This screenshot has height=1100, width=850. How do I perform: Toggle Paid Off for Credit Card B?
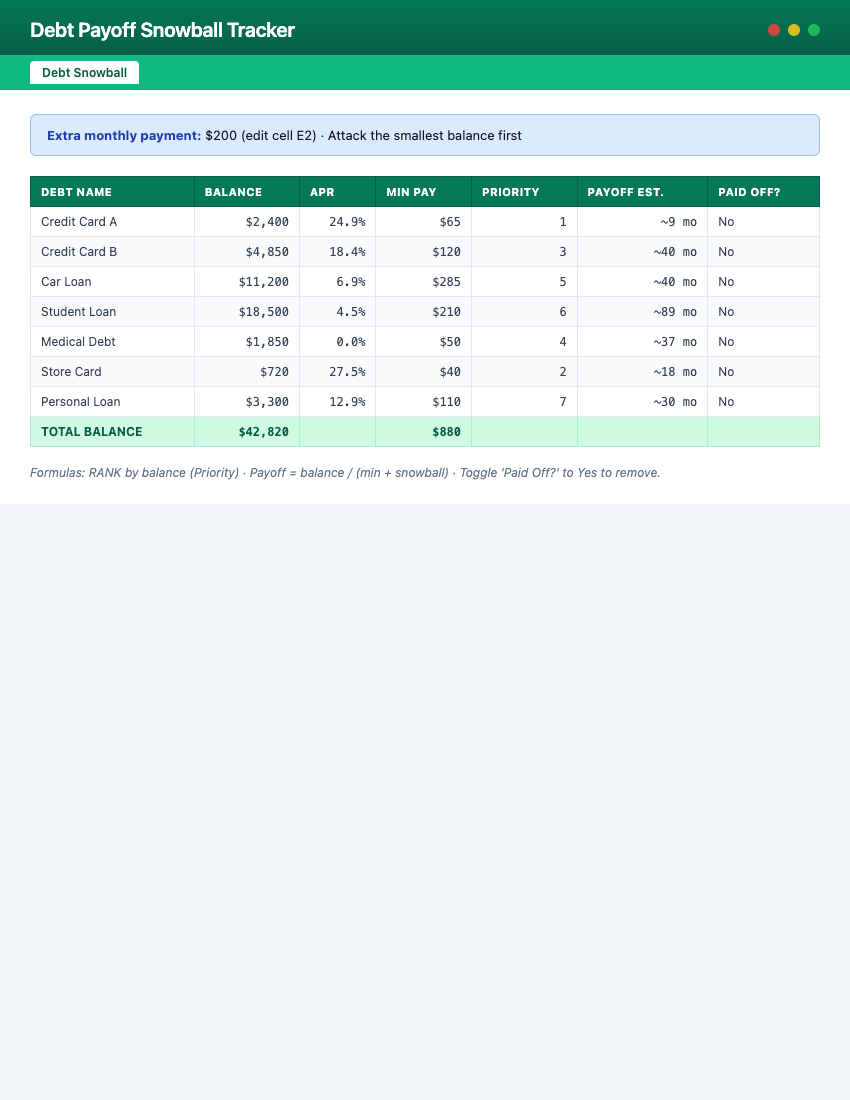click(x=764, y=252)
